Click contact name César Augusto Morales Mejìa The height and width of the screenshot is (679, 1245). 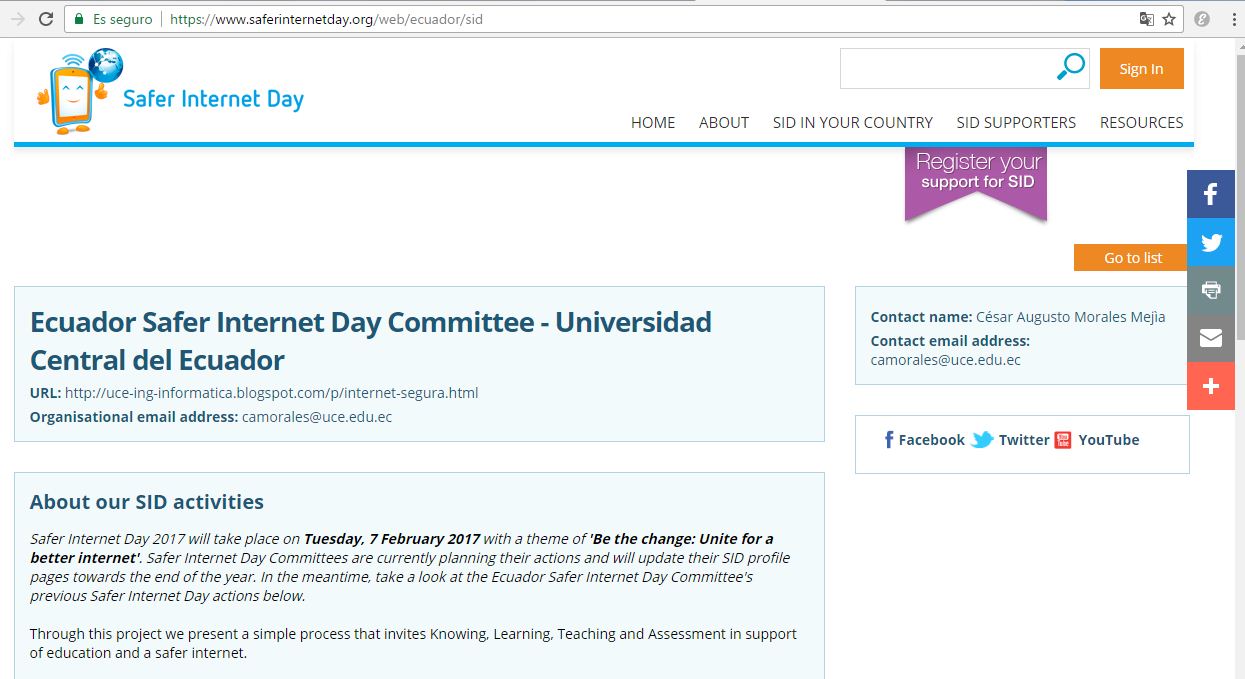coord(1071,317)
